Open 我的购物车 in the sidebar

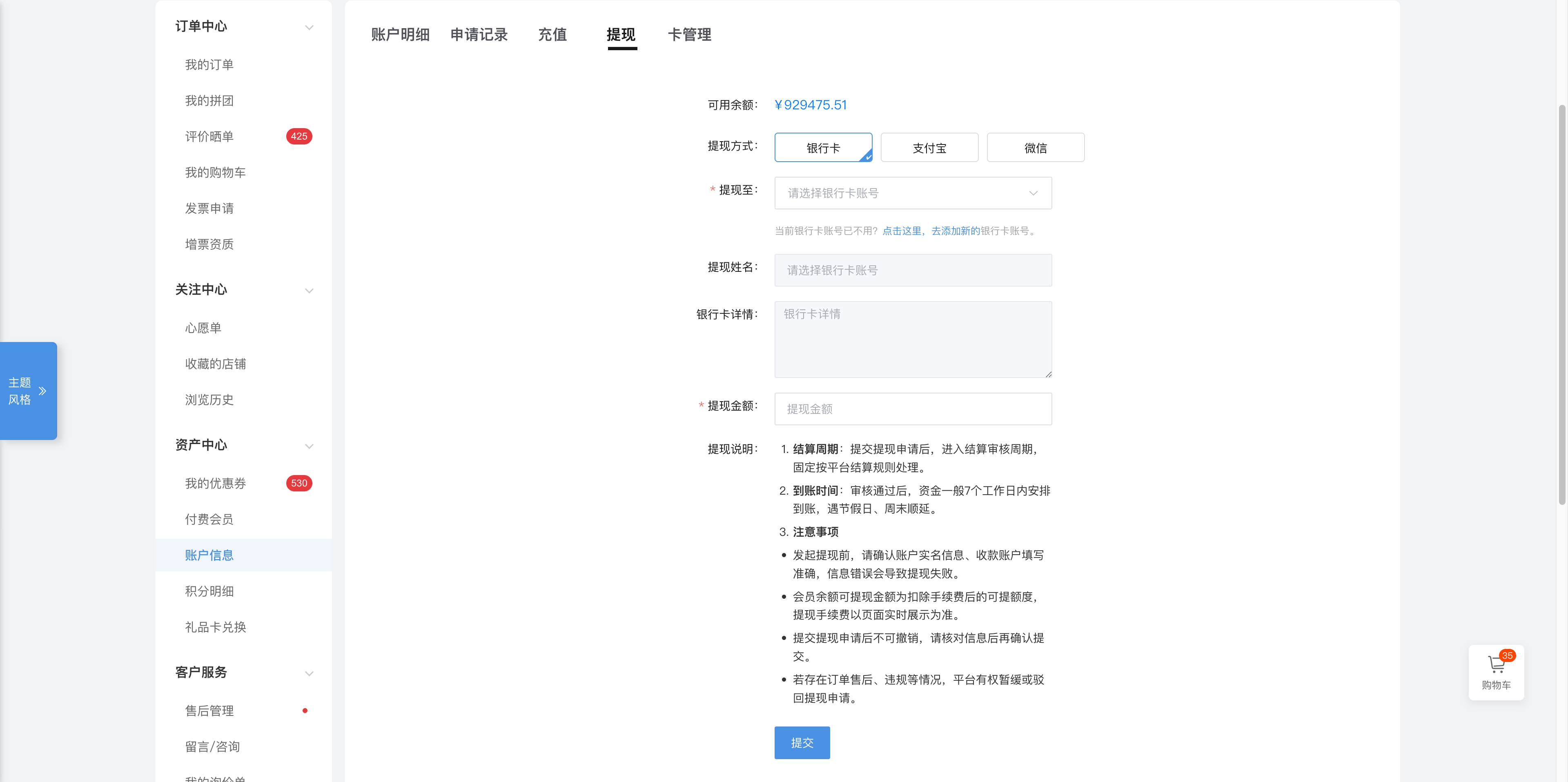click(x=215, y=172)
